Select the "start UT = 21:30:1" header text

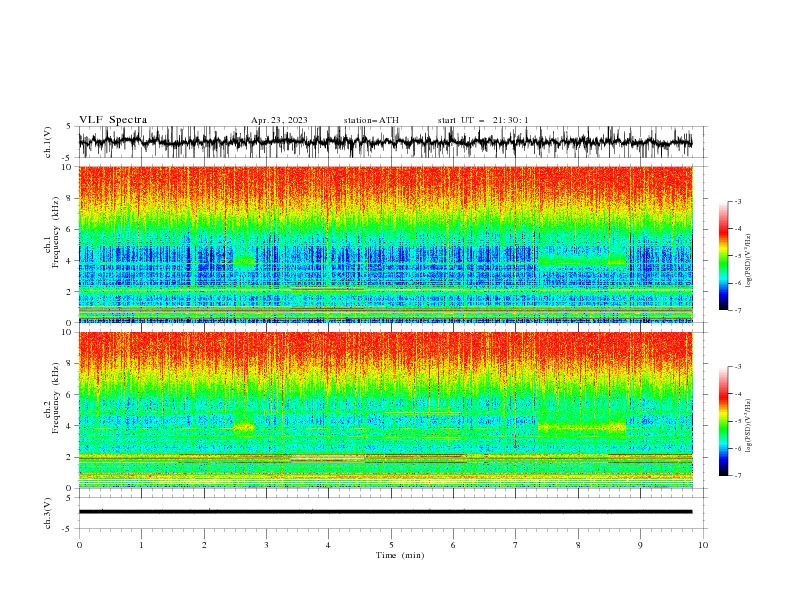(483, 120)
